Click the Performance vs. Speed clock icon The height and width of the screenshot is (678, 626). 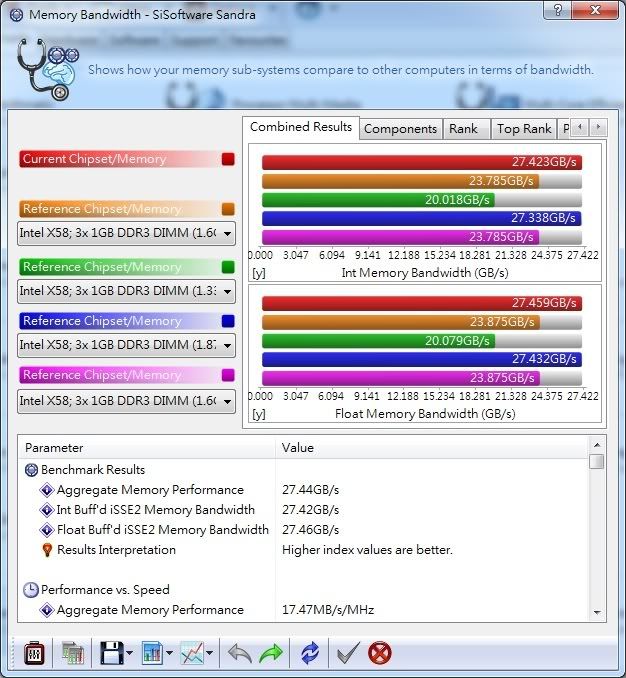30,590
